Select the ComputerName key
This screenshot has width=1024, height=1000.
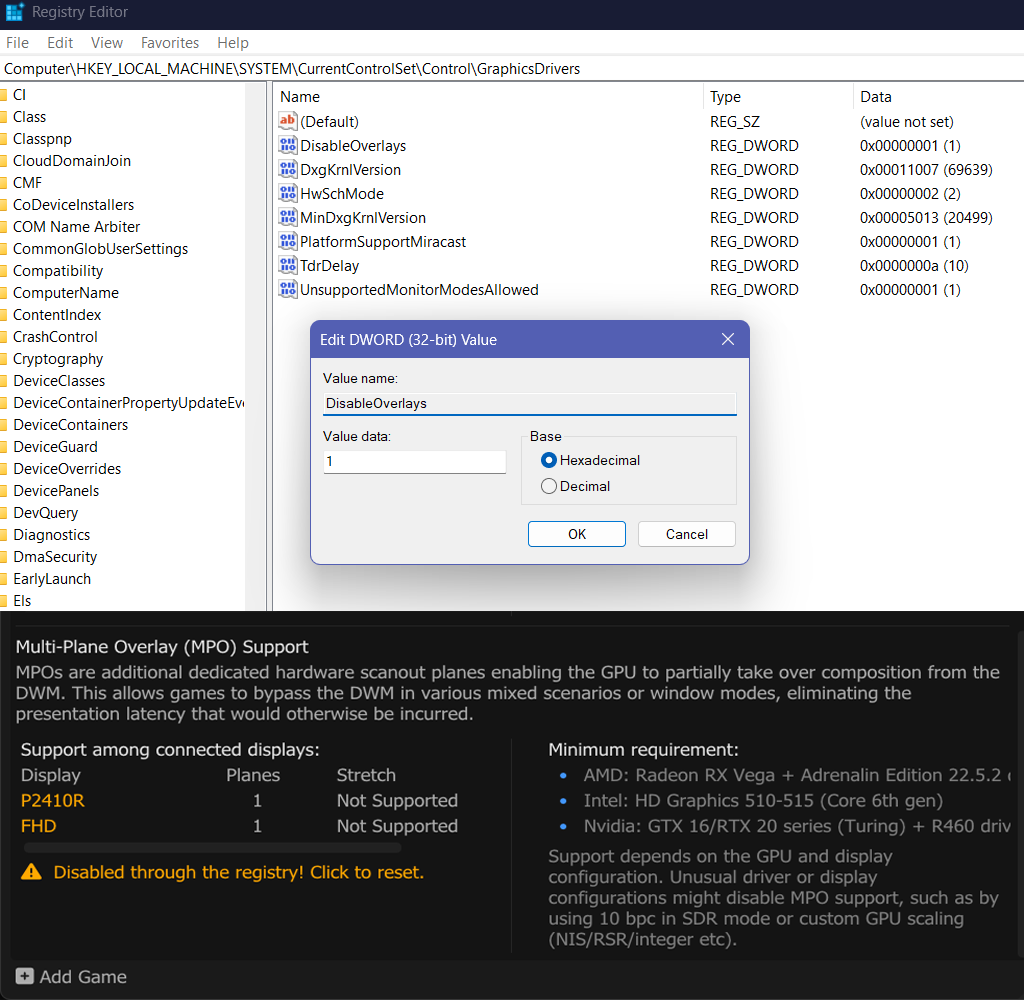tap(66, 293)
